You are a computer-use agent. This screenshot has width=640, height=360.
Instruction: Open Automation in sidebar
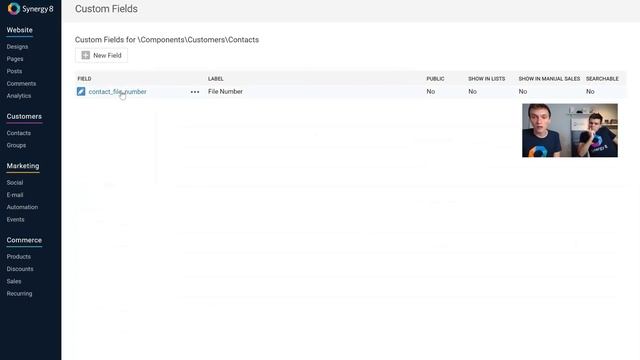point(22,207)
